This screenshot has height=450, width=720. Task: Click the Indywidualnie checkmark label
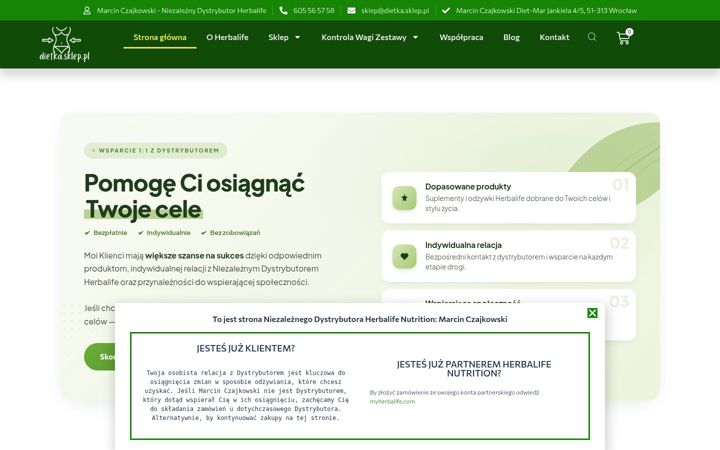click(164, 233)
